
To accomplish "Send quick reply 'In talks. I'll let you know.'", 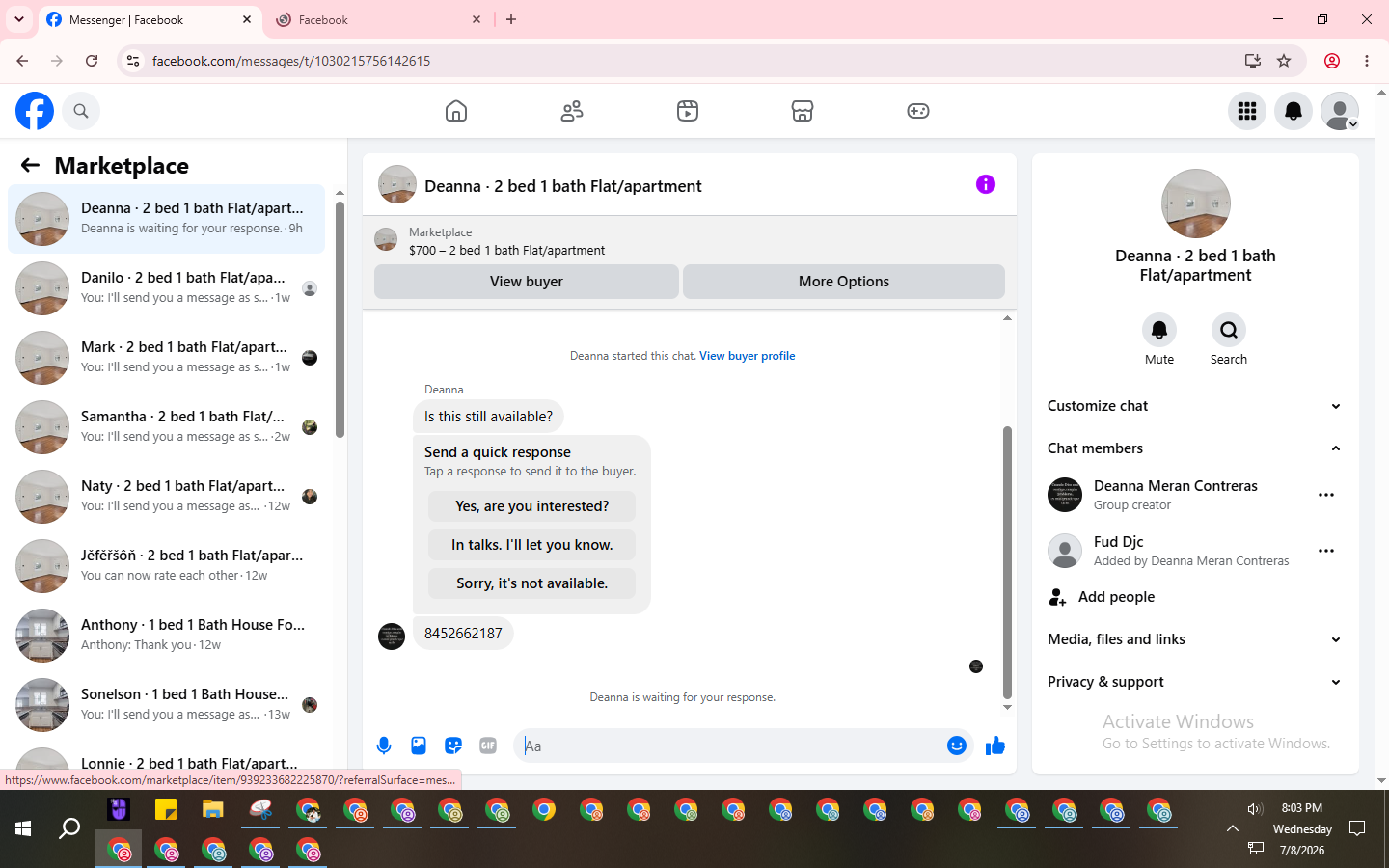I will click(532, 545).
